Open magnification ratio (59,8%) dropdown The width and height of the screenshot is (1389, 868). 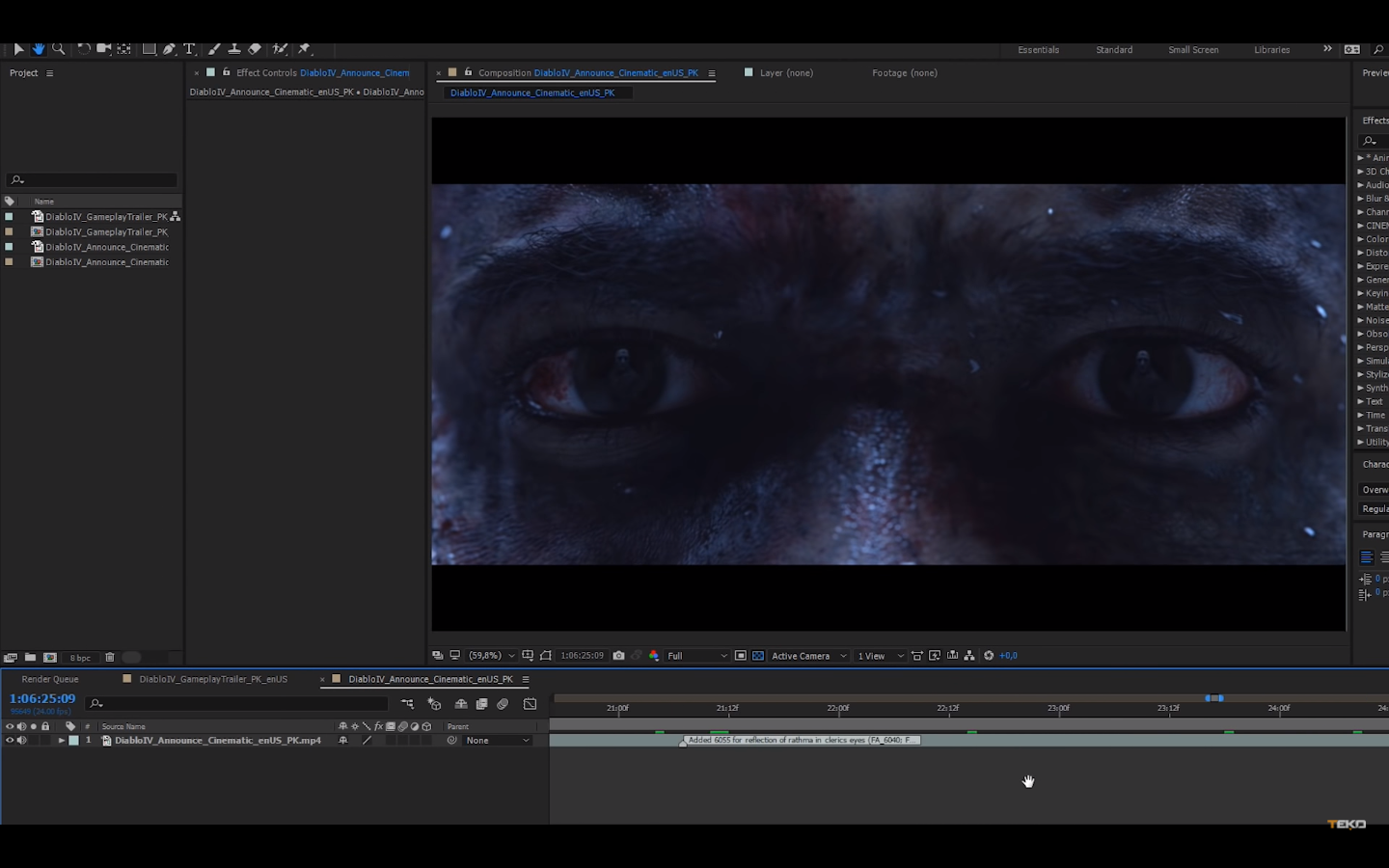492,656
